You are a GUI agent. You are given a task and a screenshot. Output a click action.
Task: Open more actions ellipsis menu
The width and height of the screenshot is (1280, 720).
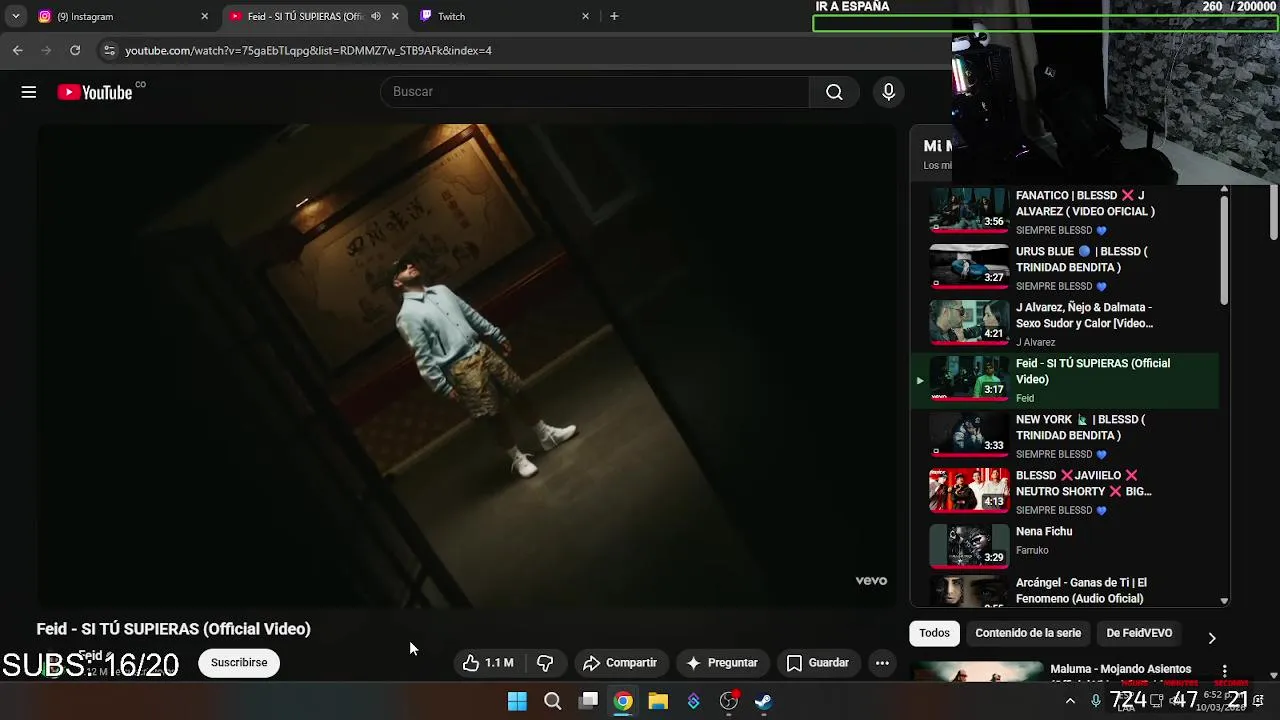[882, 663]
